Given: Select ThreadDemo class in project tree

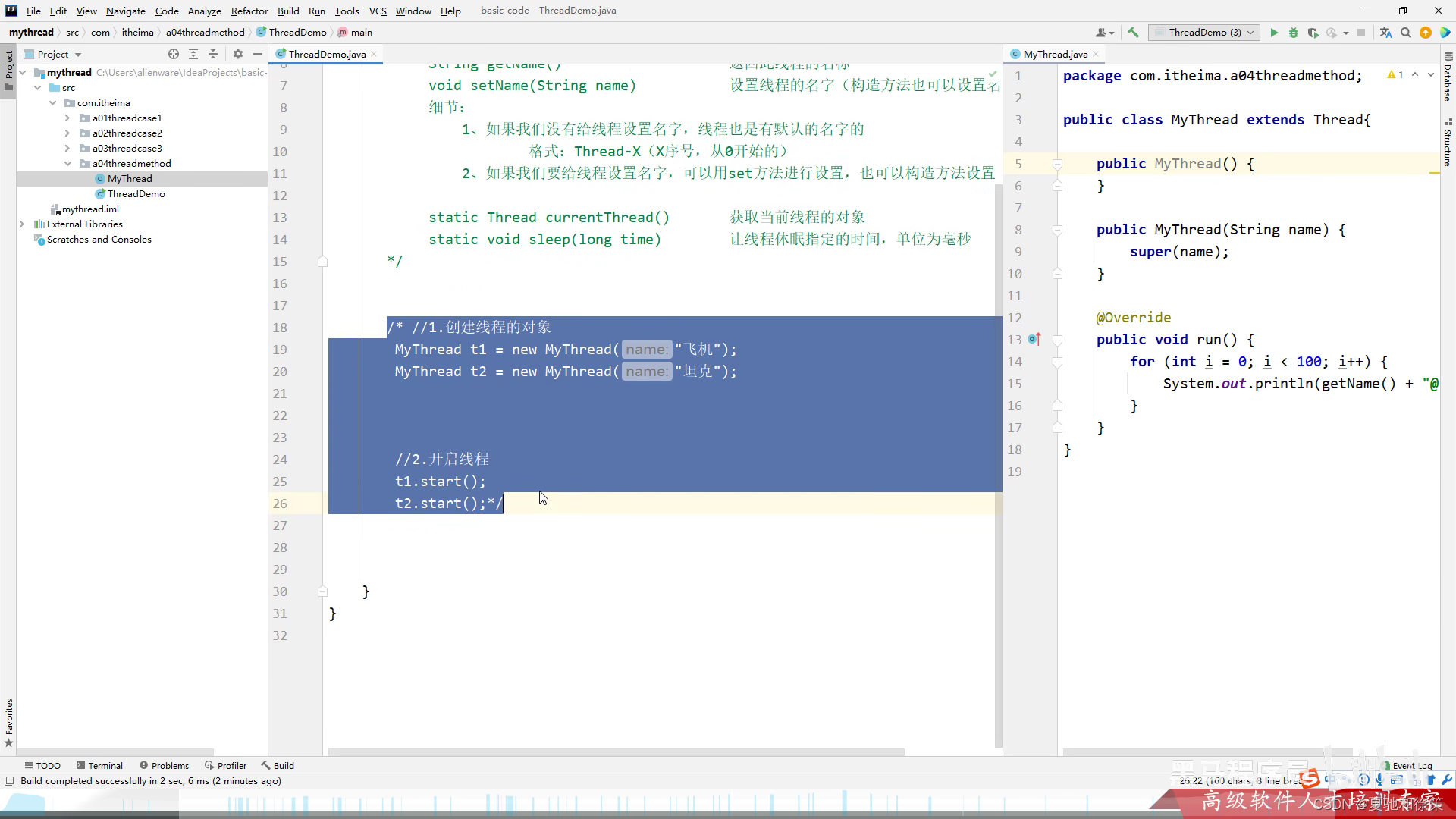Looking at the screenshot, I should click(x=136, y=194).
